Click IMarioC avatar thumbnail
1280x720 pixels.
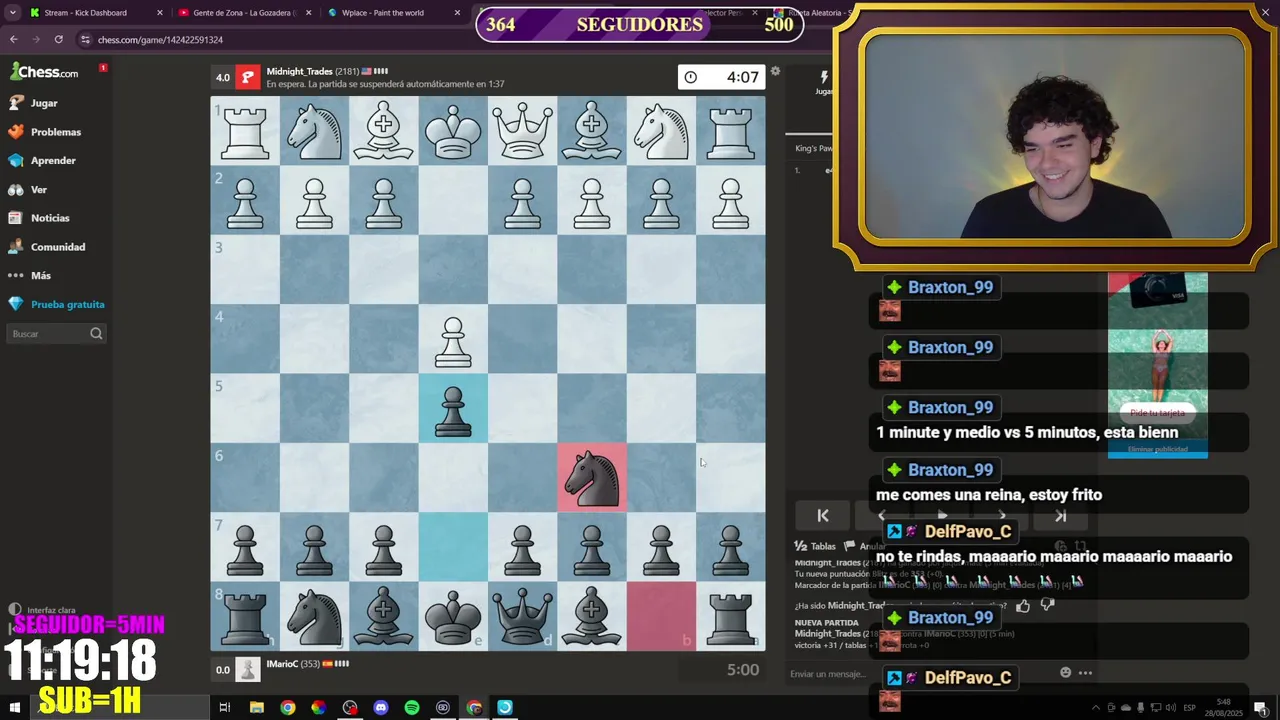coord(248,669)
